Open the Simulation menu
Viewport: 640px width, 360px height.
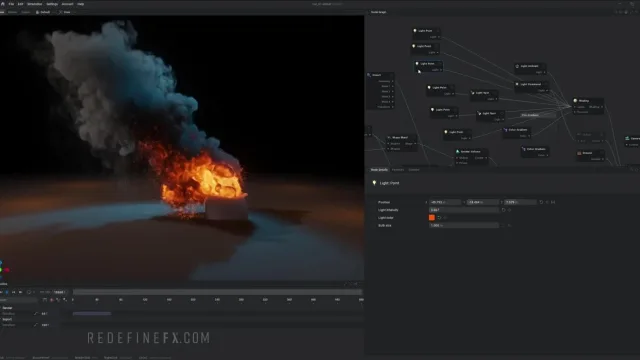pos(34,4)
